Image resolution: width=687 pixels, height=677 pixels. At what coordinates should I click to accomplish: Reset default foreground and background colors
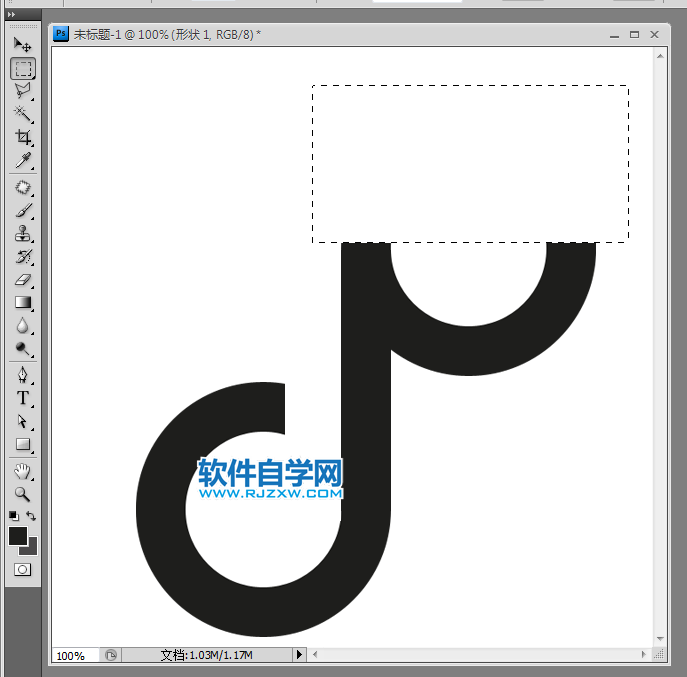click(14, 516)
